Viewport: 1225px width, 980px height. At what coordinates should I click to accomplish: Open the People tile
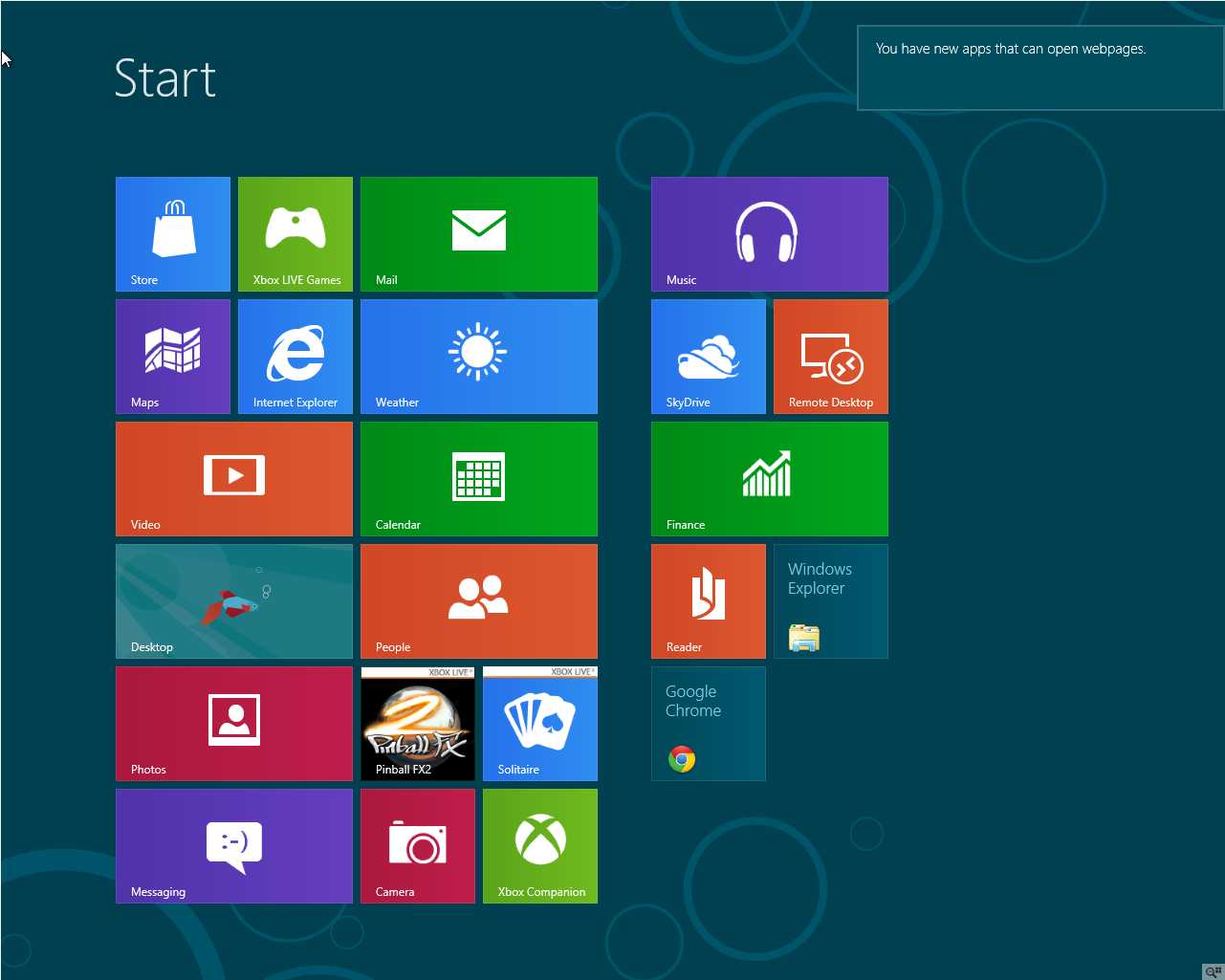click(479, 601)
